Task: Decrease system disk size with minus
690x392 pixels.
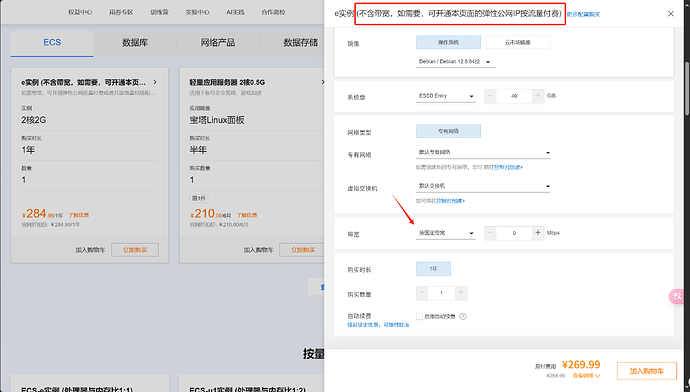Action: [x=490, y=95]
